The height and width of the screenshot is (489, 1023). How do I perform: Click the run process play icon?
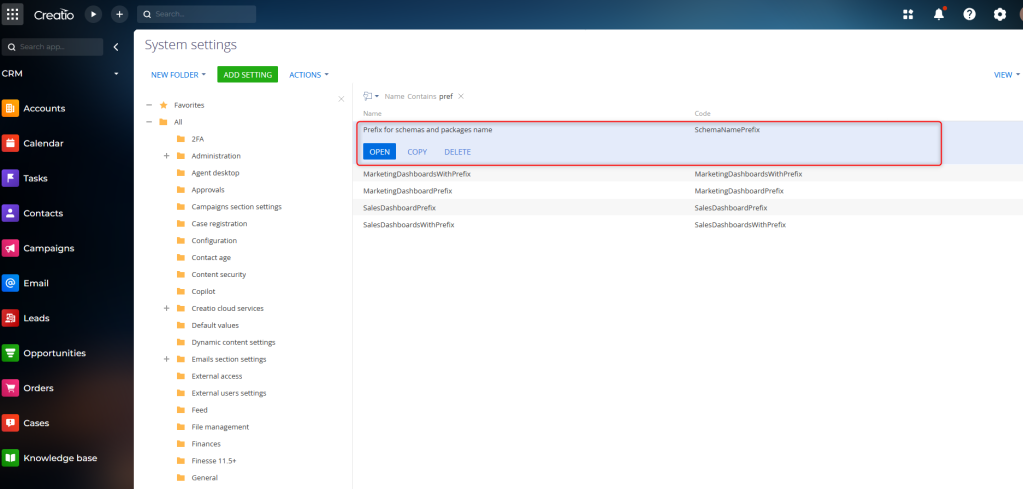pos(93,14)
